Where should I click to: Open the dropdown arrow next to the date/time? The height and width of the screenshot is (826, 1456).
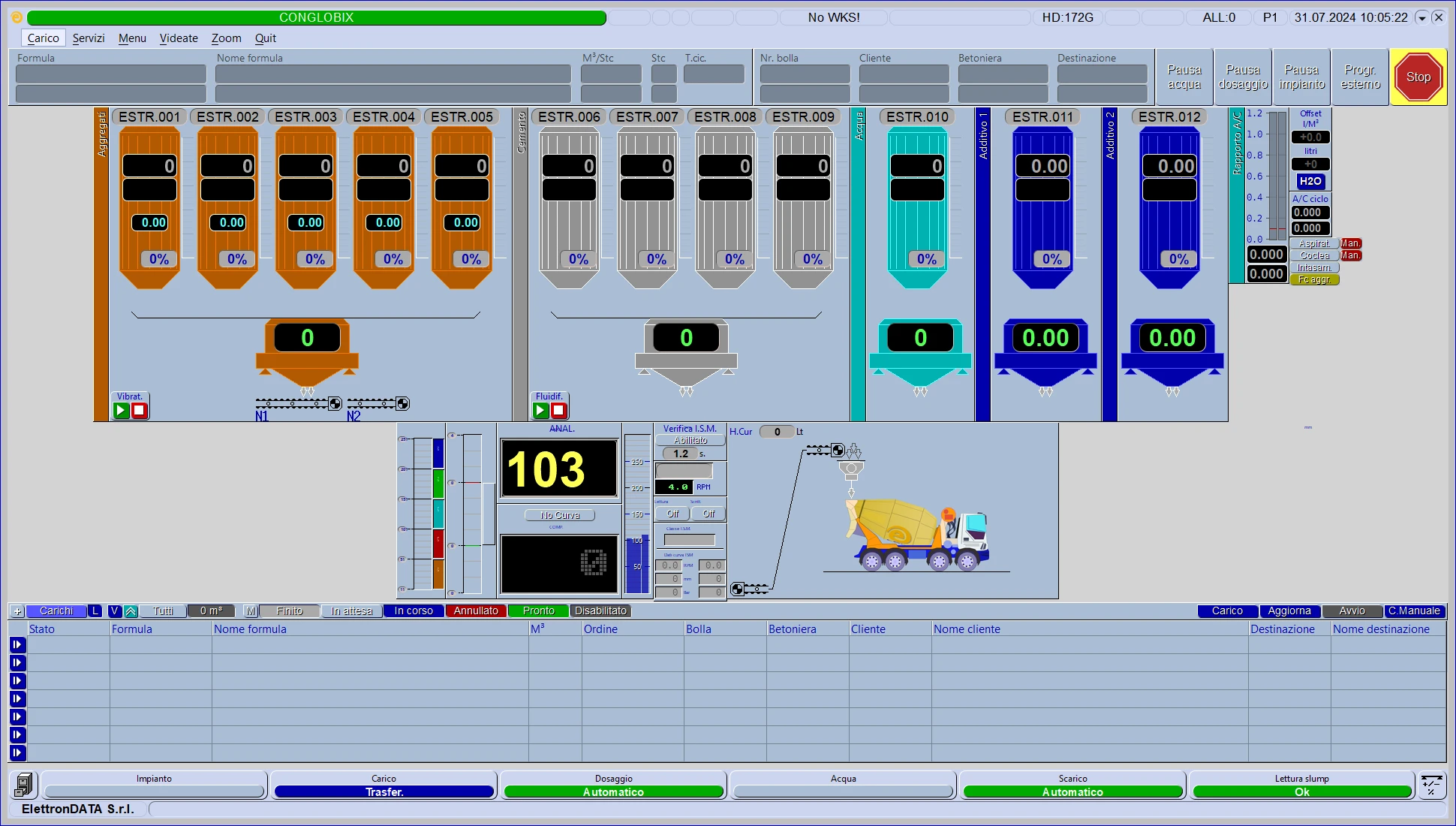(x=1421, y=17)
